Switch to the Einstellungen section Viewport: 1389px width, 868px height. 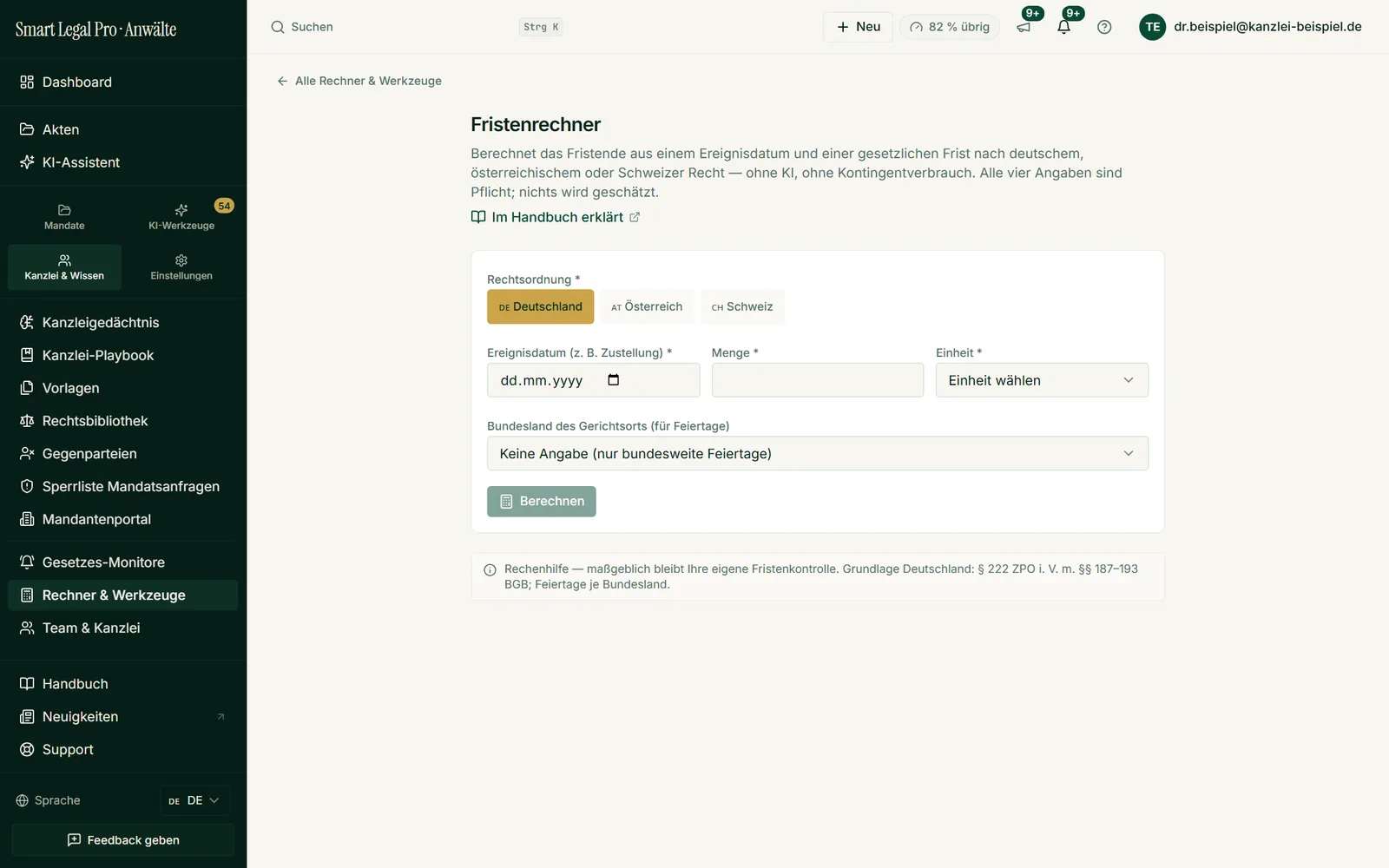[181, 267]
